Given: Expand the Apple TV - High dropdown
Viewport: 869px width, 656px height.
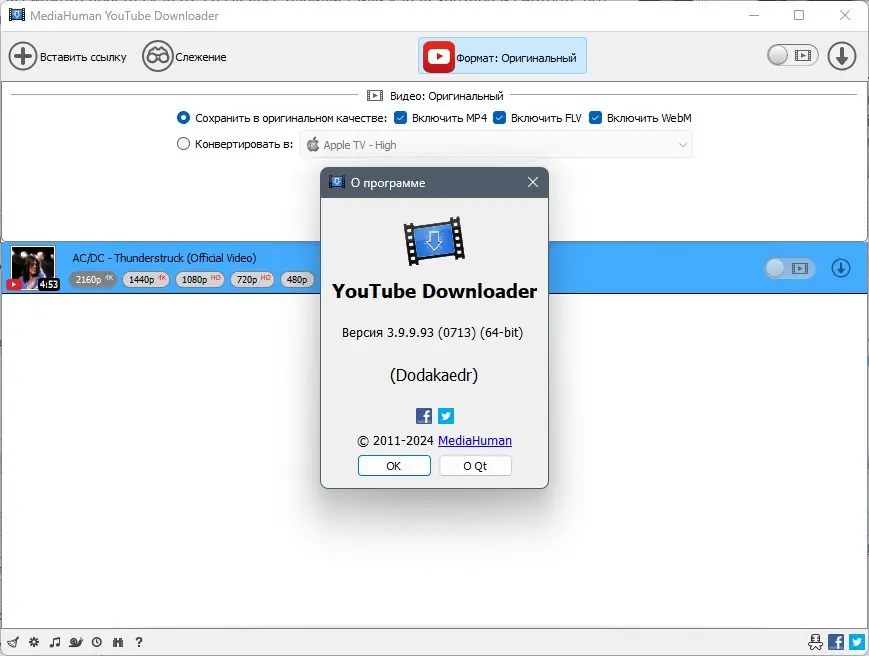Looking at the screenshot, I should coord(496,145).
